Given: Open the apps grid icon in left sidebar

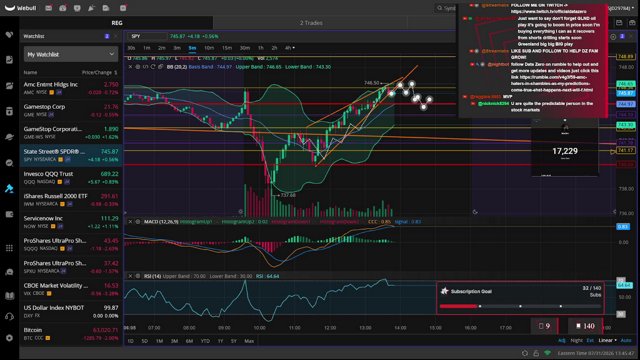Looking at the screenshot, I should click(9, 248).
